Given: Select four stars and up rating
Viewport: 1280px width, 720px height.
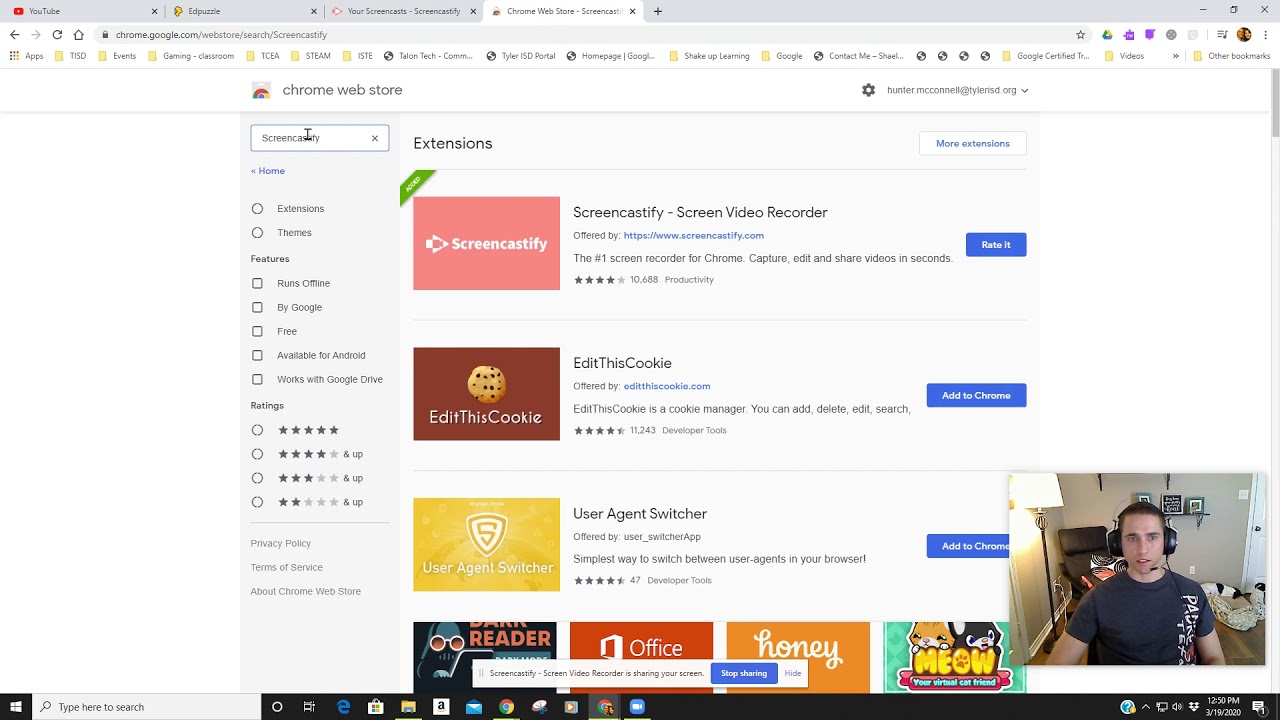Looking at the screenshot, I should pos(257,454).
